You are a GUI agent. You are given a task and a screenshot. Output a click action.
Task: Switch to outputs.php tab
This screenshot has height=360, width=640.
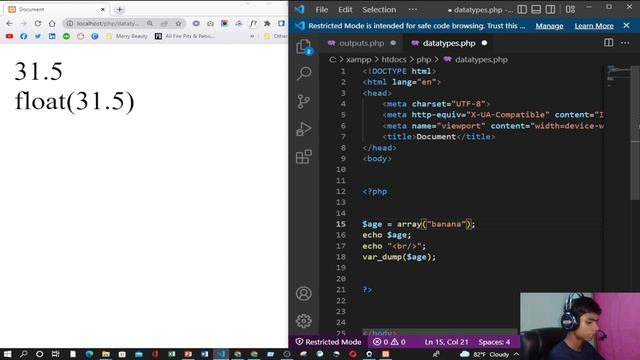[361, 43]
